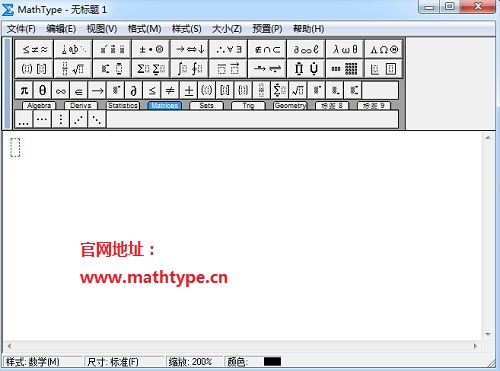Open the underbar and overbar templates palette
The image size is (500, 371).
[228, 69]
